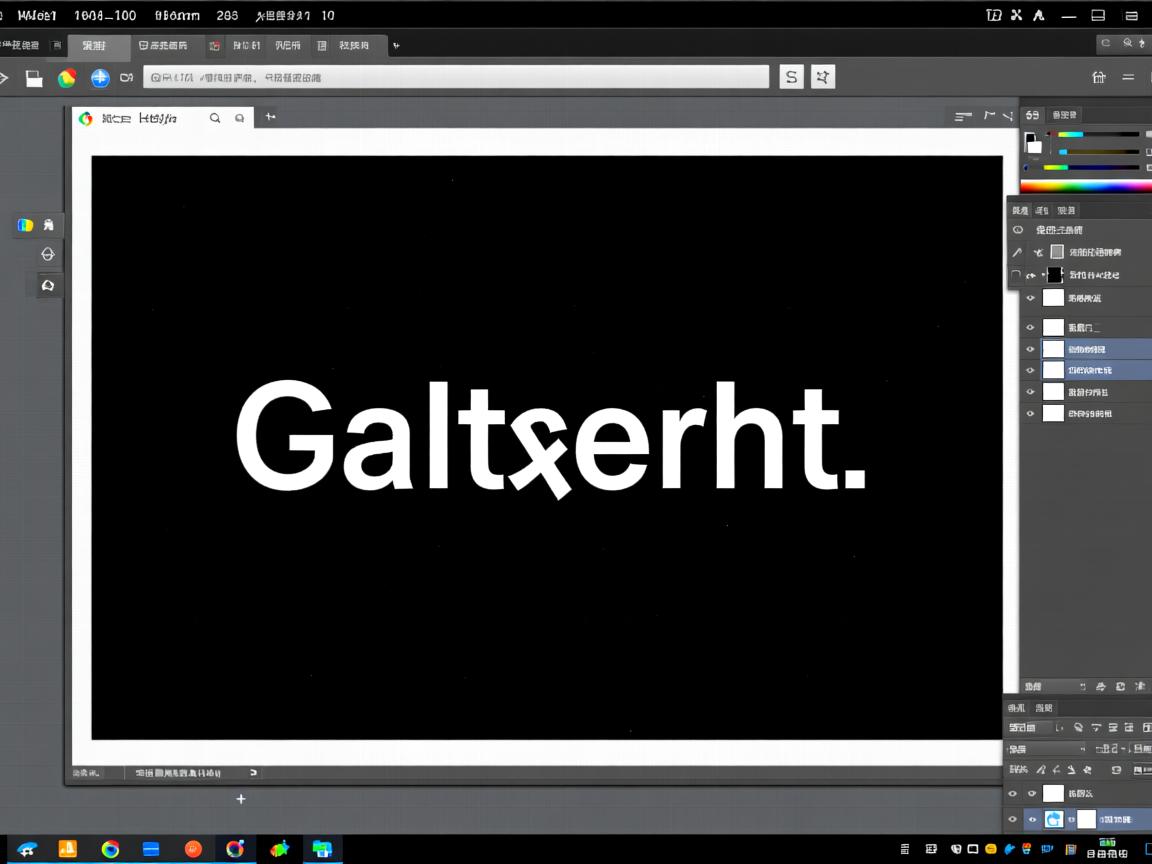The width and height of the screenshot is (1152, 864).
Task: Expand the black thumbnail layer group arrow
Action: point(1043,275)
